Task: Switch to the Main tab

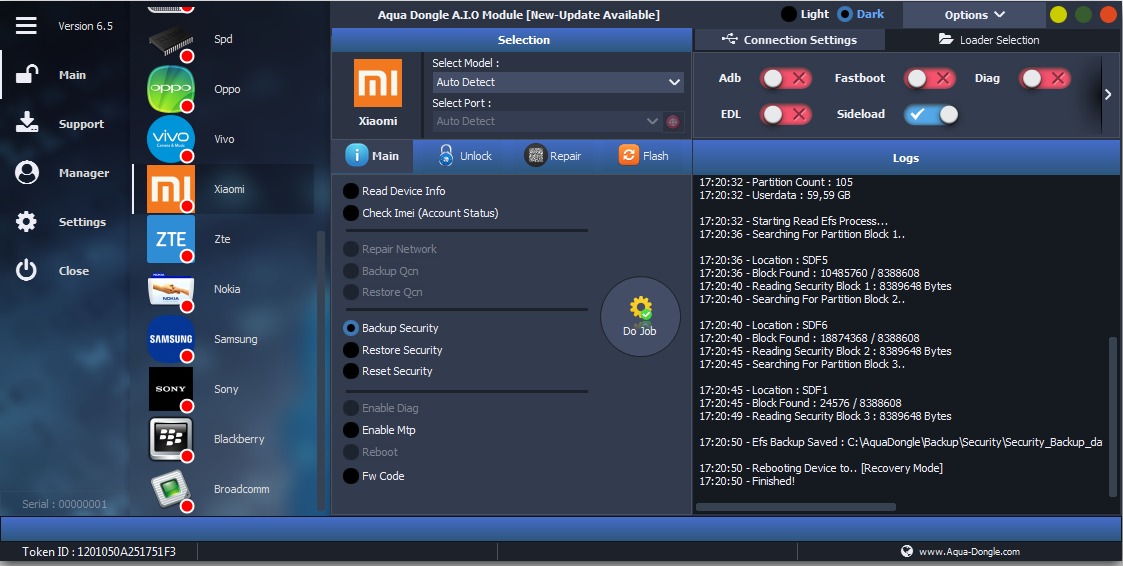Action: click(x=372, y=155)
